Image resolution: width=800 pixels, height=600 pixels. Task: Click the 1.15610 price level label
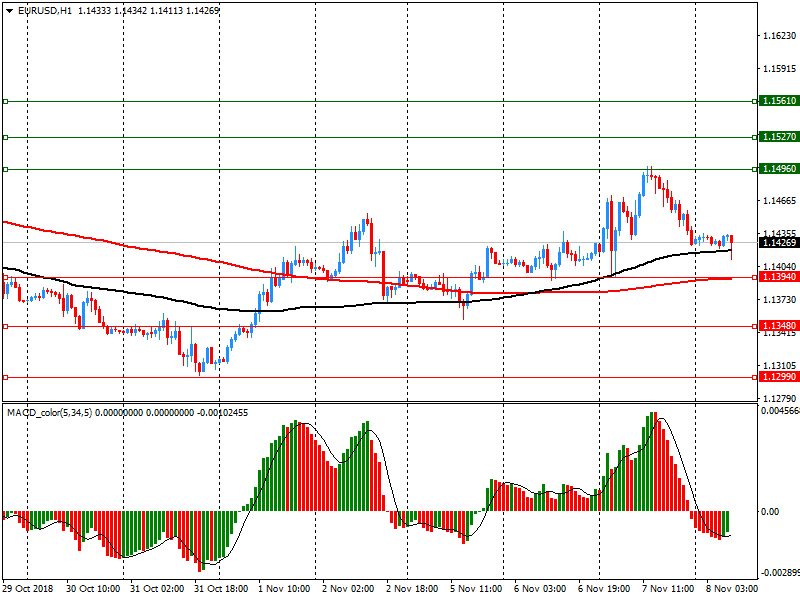tap(778, 101)
